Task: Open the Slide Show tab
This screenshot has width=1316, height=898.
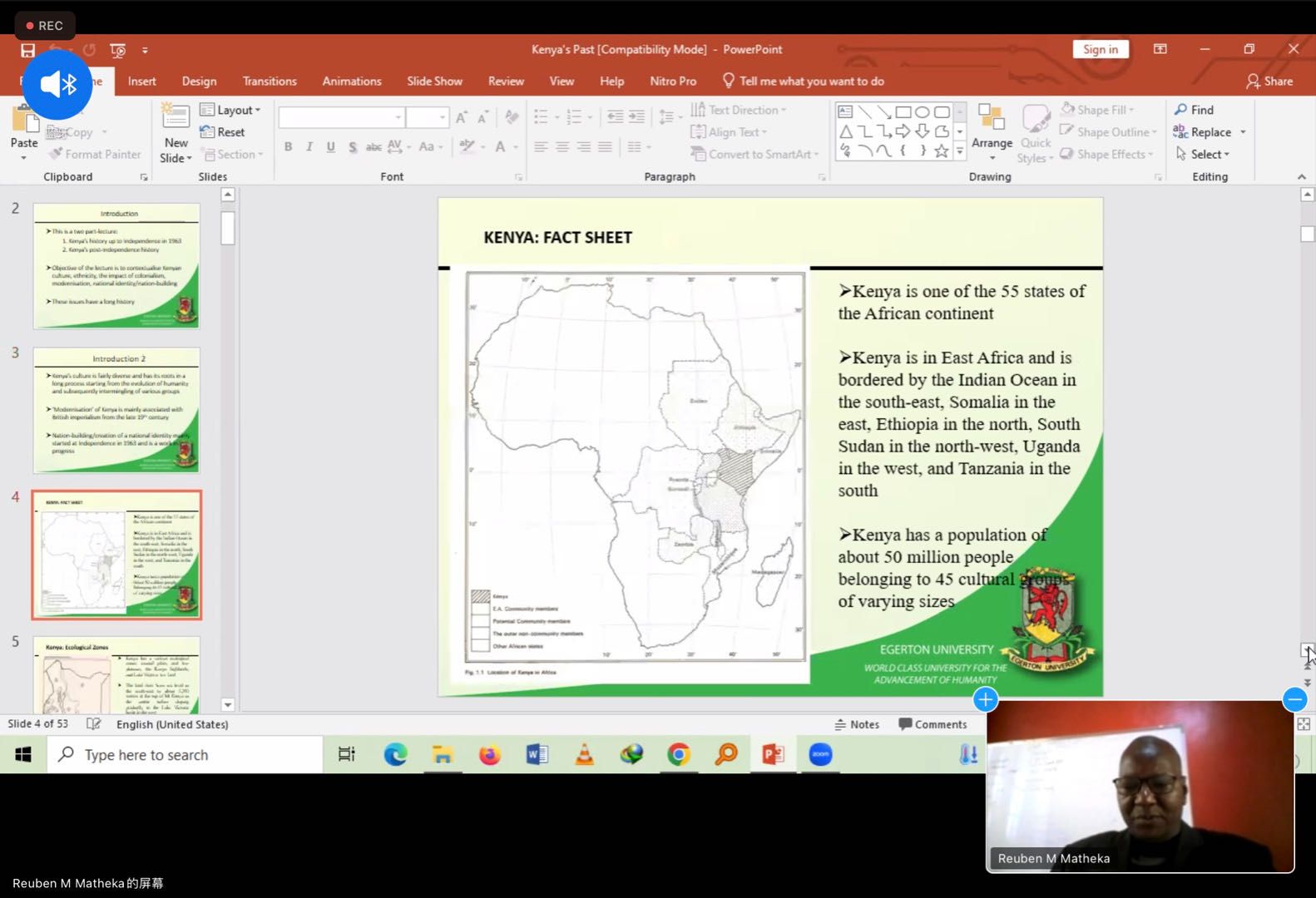Action: coord(434,81)
